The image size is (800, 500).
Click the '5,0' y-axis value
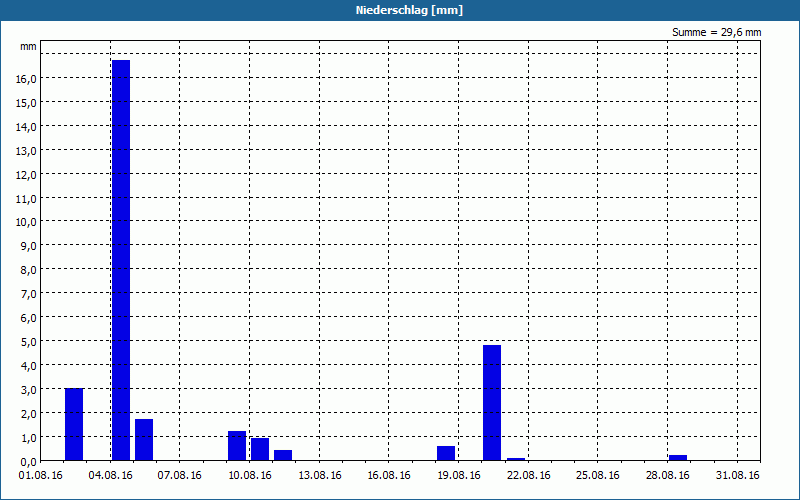tap(30, 341)
